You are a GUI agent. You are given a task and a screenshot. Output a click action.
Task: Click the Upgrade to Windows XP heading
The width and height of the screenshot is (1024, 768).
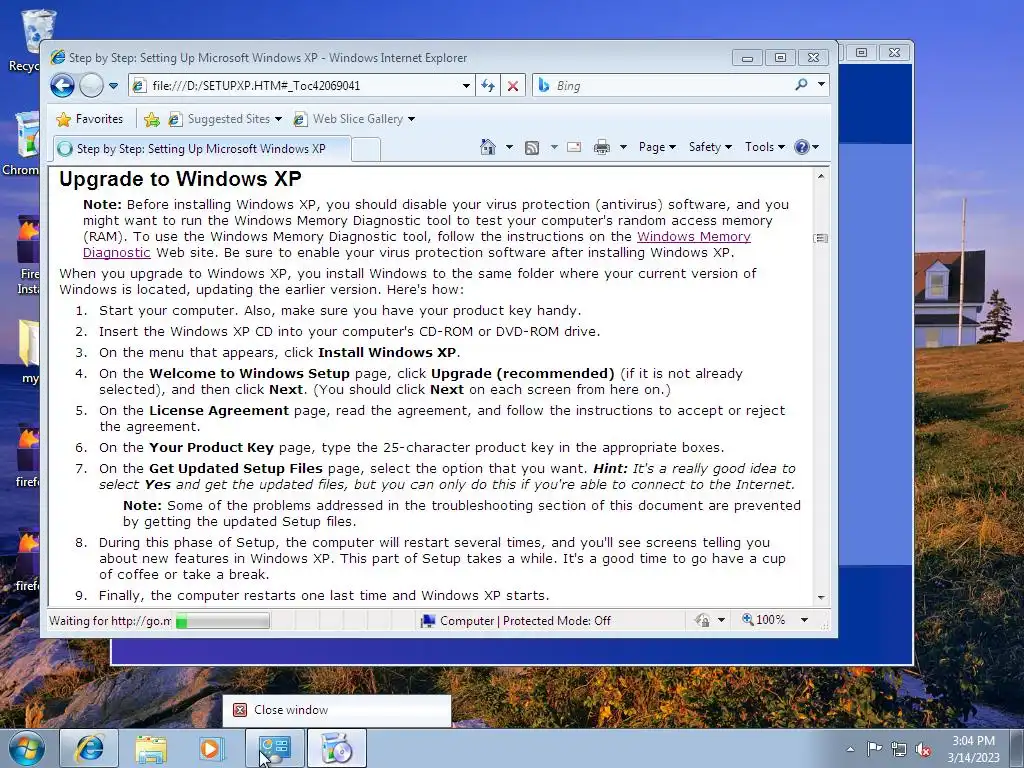click(180, 179)
